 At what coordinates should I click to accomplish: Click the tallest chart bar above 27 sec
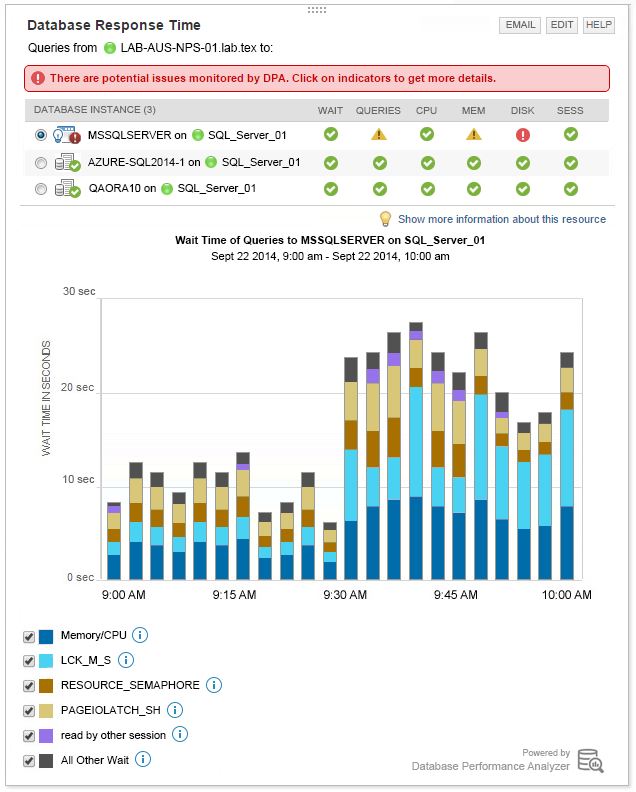[416, 451]
